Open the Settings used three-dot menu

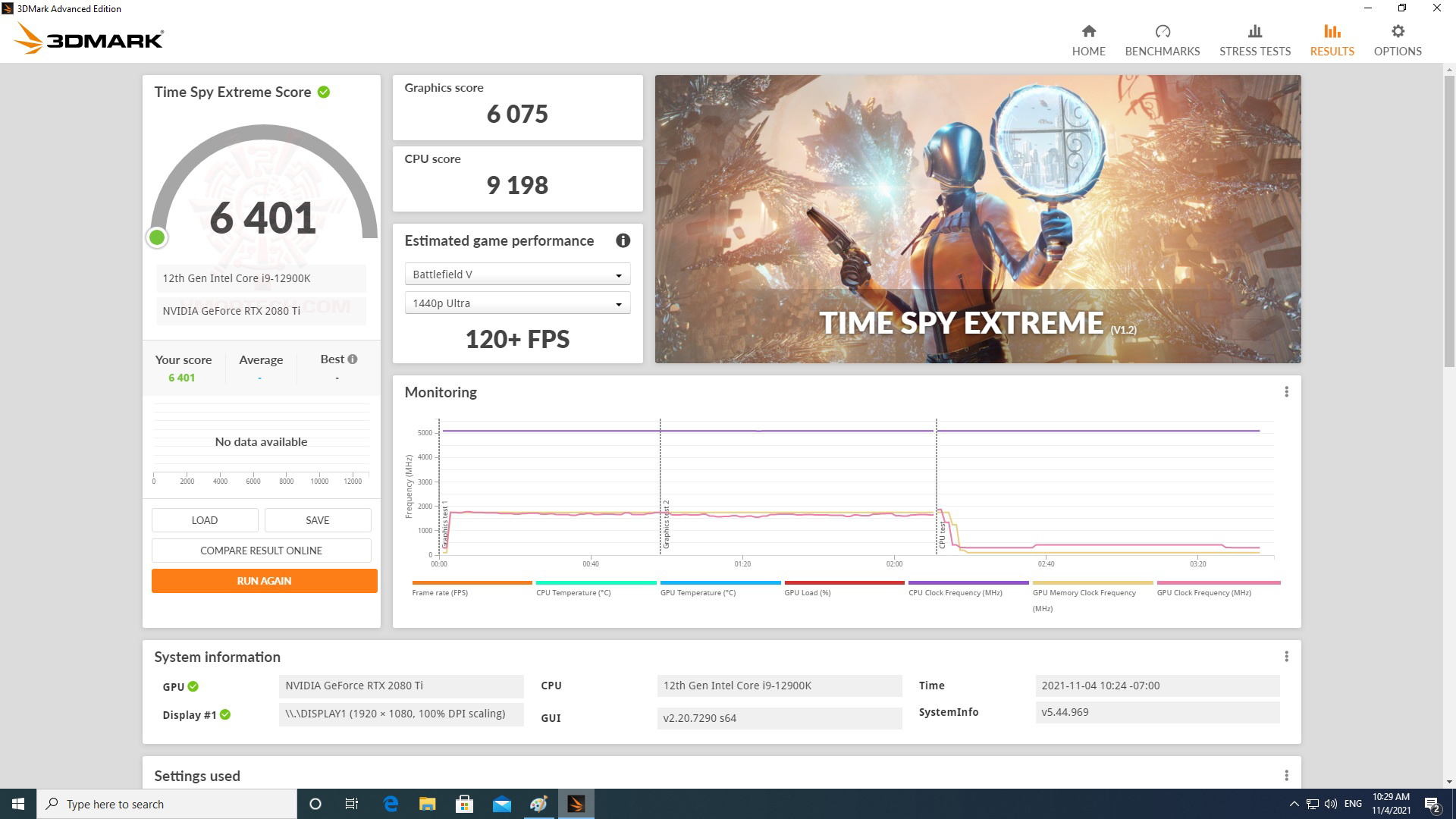1286,775
